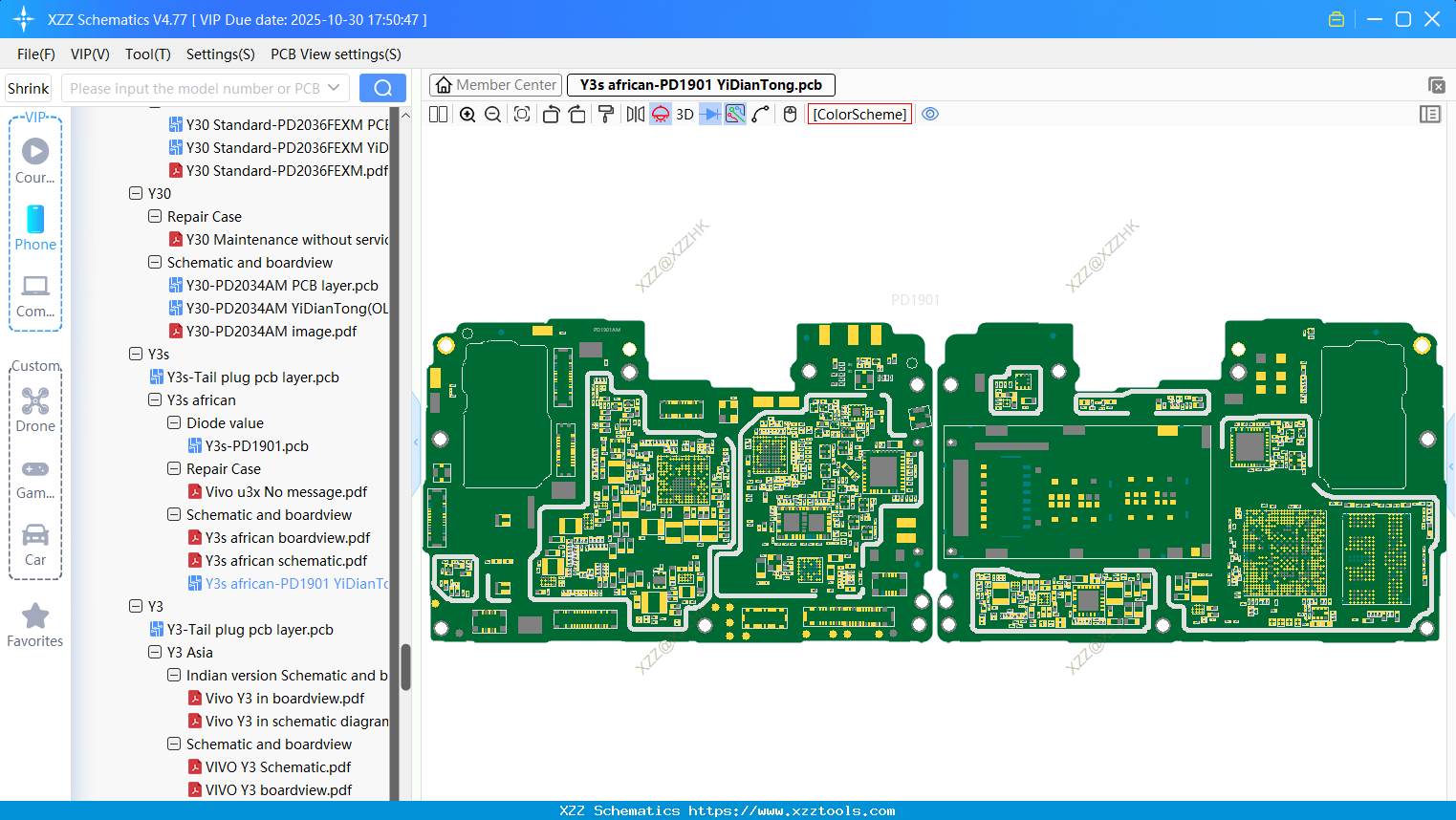1456x820 pixels.
Task: Select the measurement drawing tool
Action: 761,114
